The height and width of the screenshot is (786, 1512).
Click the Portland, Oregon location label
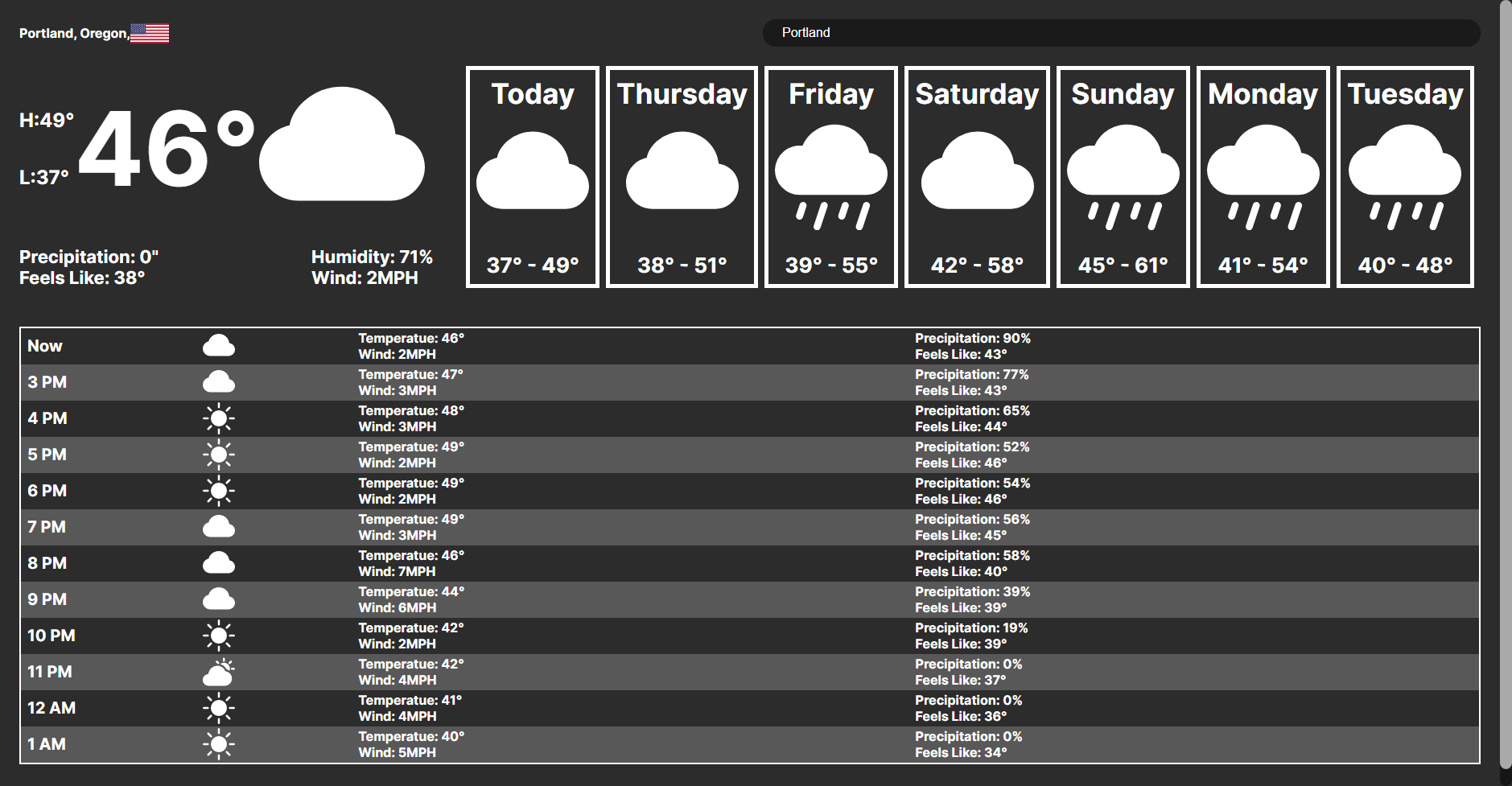click(74, 33)
